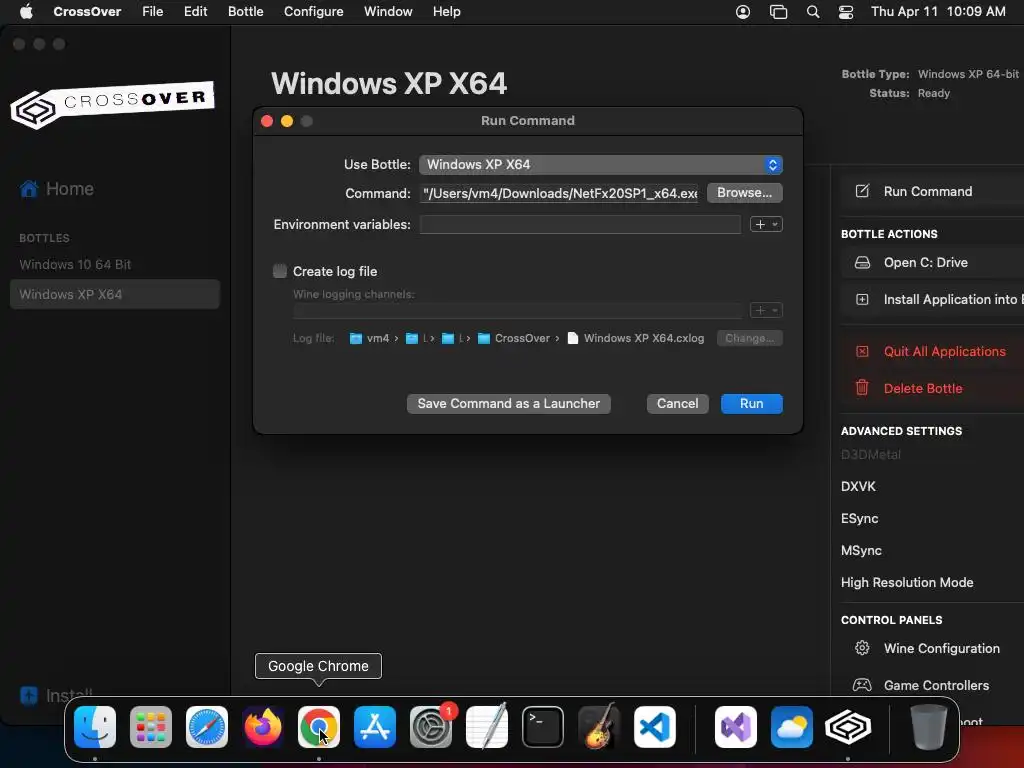The height and width of the screenshot is (768, 1024).
Task: Click the Wine Configuration gear icon
Action: (x=862, y=648)
